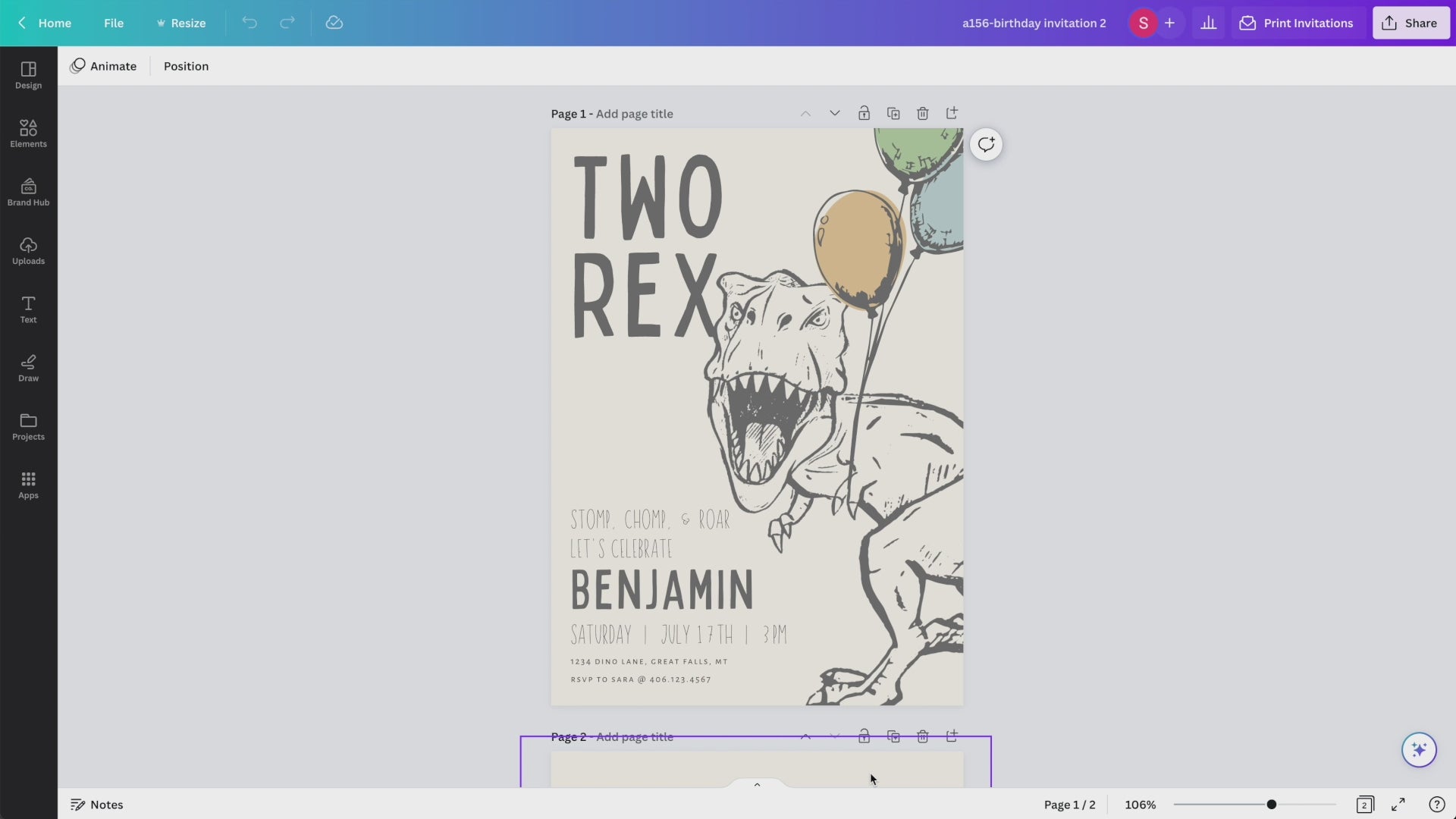Open the Brand Hub panel
Viewport: 1456px width, 819px height.
(x=28, y=192)
